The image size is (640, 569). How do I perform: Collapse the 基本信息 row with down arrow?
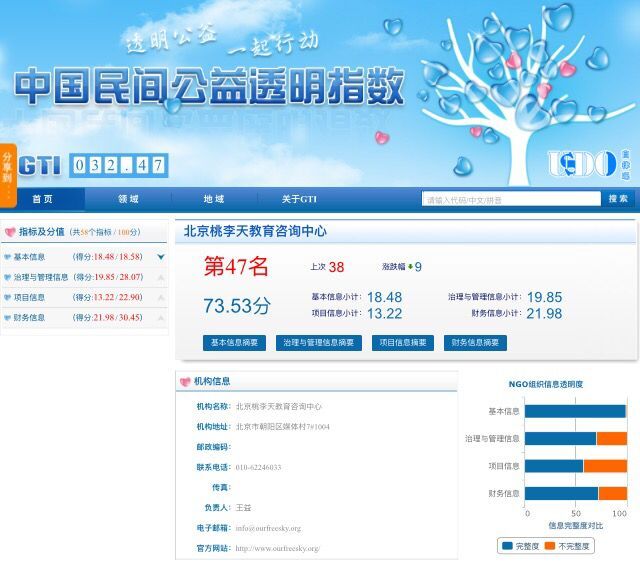tap(160, 257)
